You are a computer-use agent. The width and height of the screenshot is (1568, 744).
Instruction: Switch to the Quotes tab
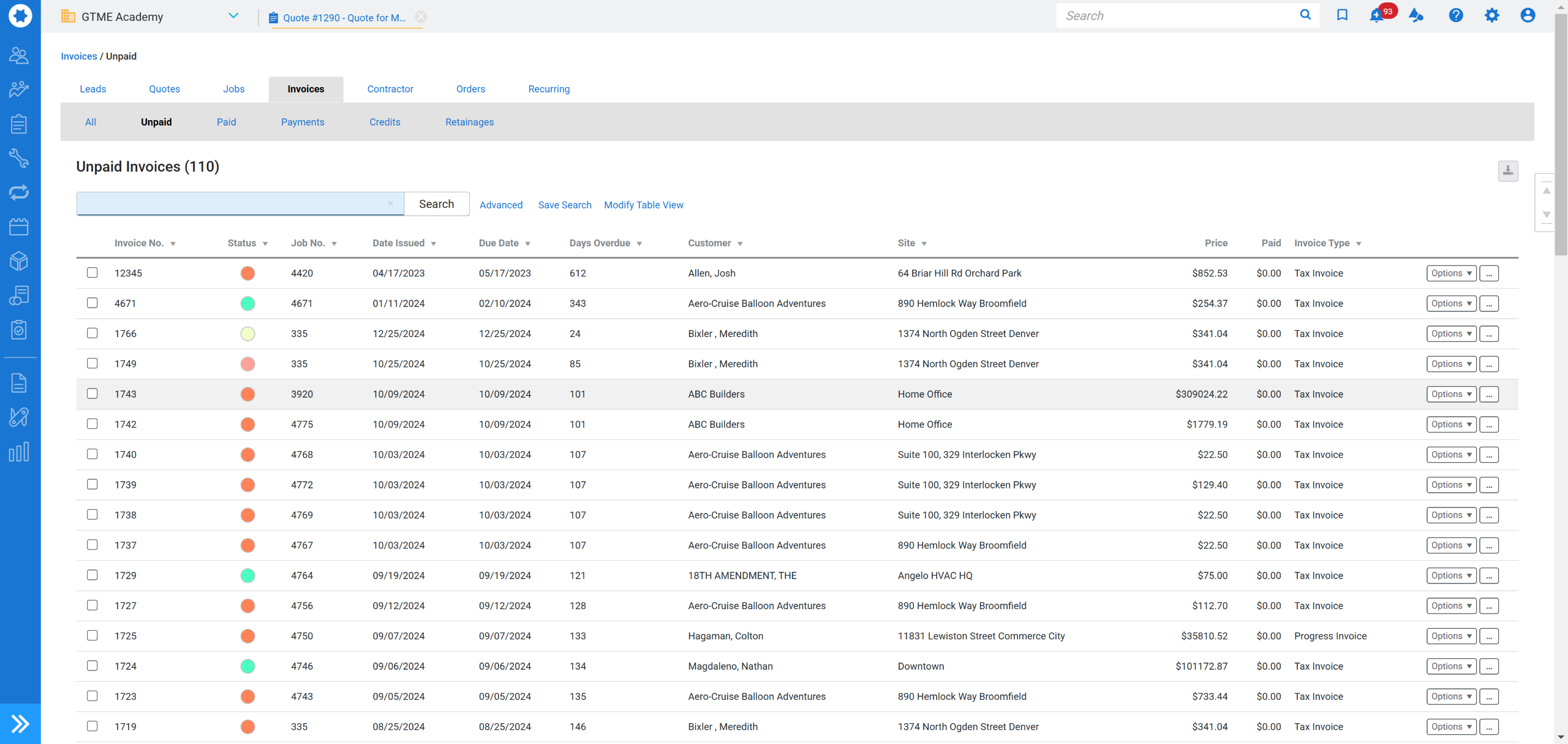coord(164,89)
